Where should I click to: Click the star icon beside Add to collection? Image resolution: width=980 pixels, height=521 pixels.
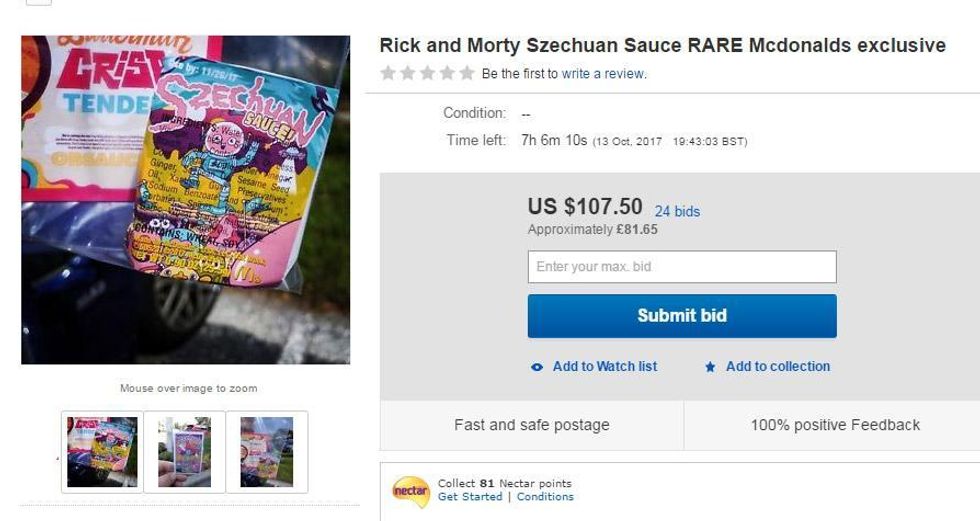tap(710, 367)
